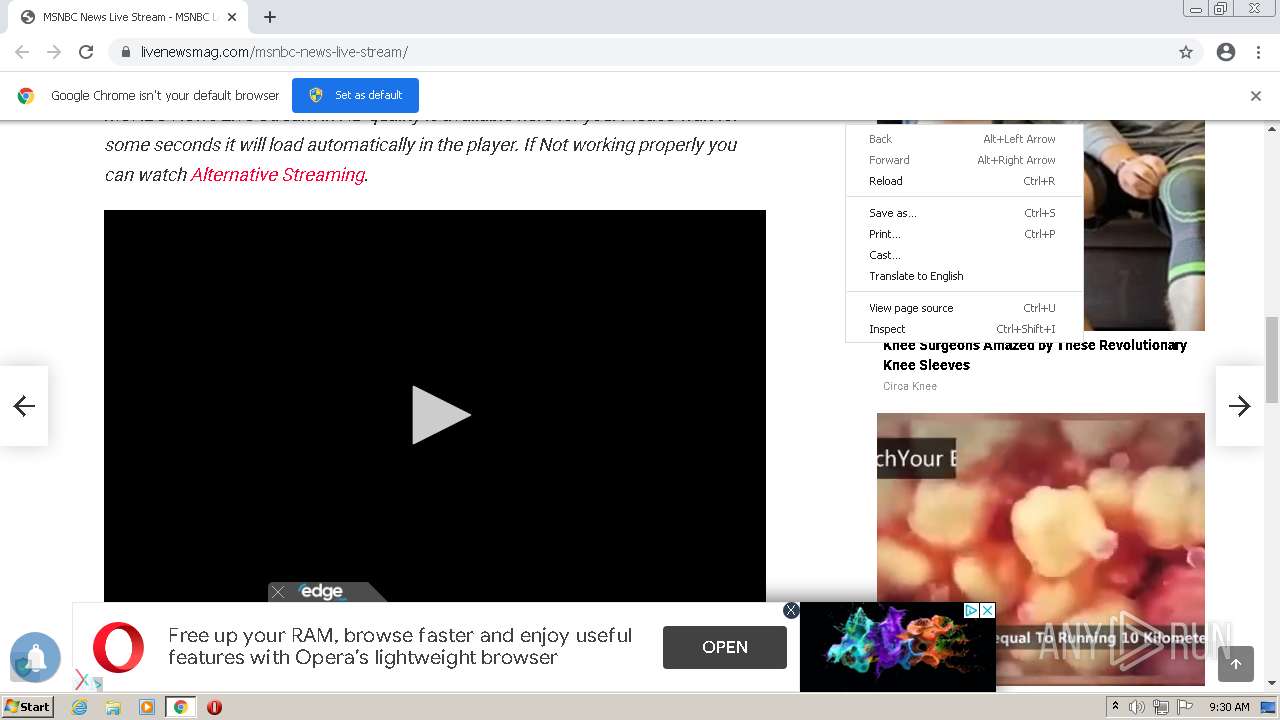
Task: Click the knee sleeve ad image
Action: [x=1143, y=226]
